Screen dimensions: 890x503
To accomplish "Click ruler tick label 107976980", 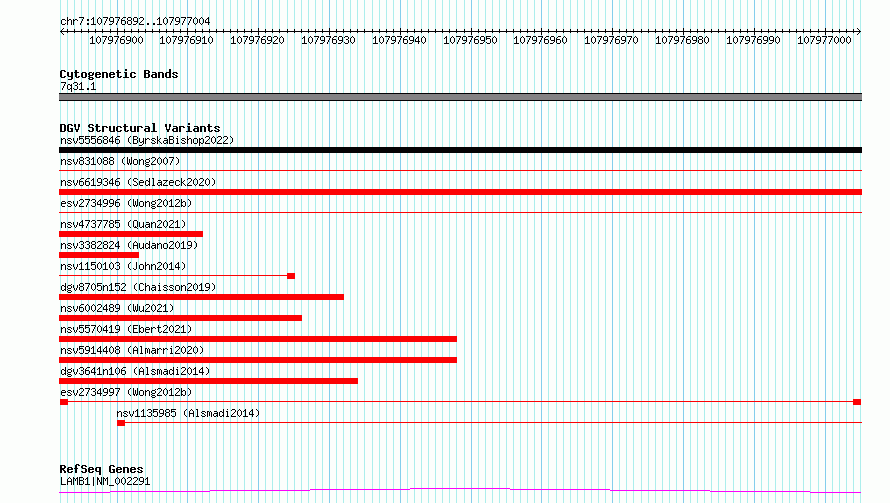I will (682, 40).
